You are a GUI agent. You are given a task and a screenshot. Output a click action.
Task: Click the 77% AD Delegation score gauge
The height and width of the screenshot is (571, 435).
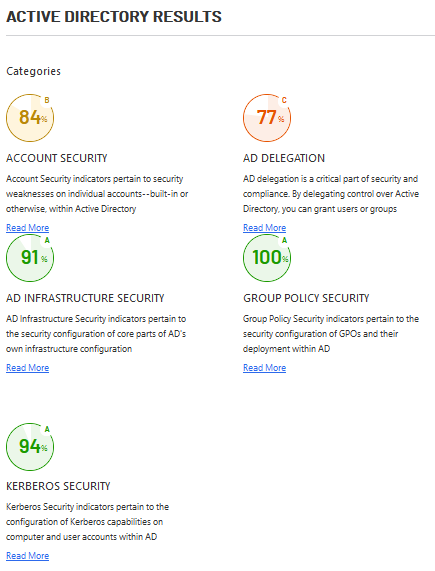(267, 118)
